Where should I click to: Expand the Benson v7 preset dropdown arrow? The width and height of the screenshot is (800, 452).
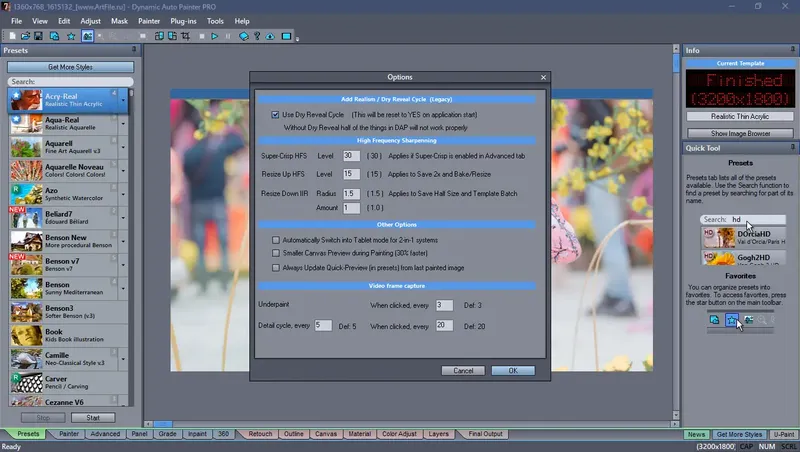point(123,265)
